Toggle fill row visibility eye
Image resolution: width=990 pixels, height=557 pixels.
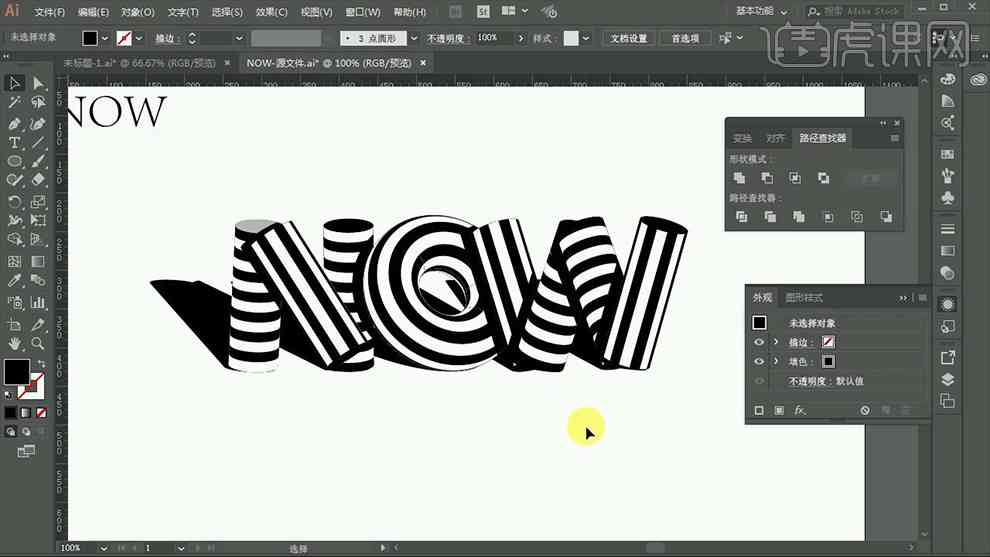759,362
